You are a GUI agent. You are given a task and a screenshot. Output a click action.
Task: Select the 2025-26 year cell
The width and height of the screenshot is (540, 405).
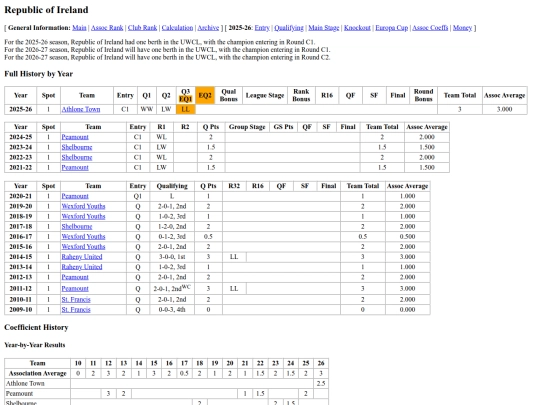pos(21,109)
